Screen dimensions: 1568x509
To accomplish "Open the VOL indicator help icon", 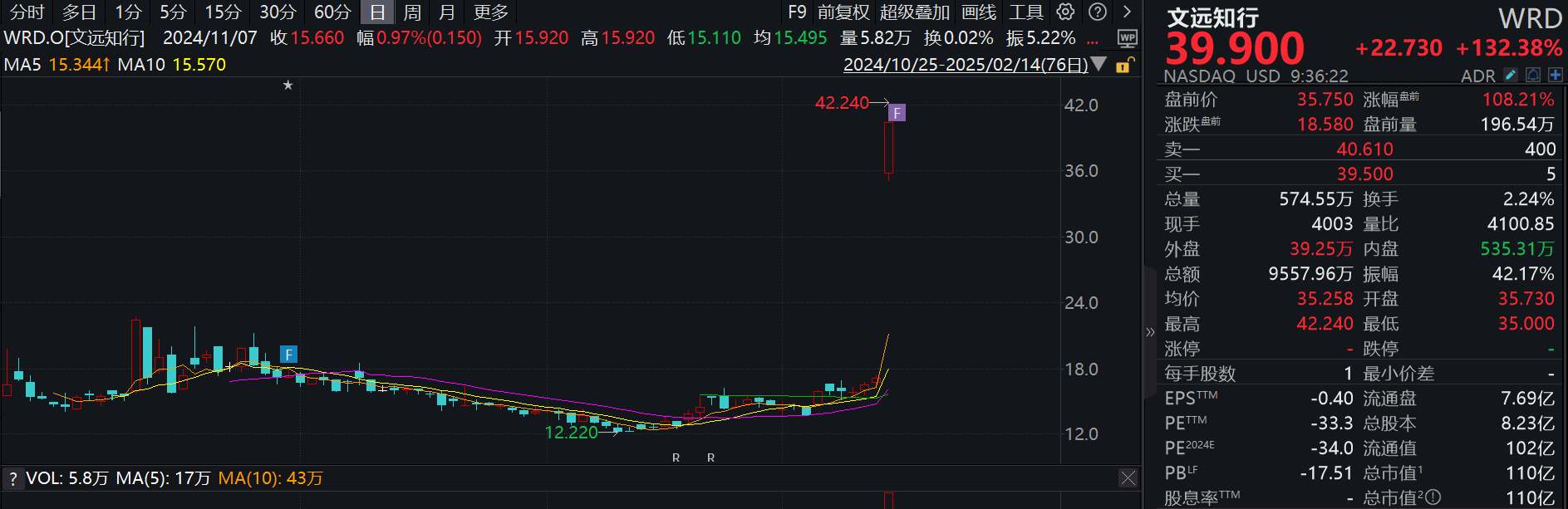I will tap(12, 478).
